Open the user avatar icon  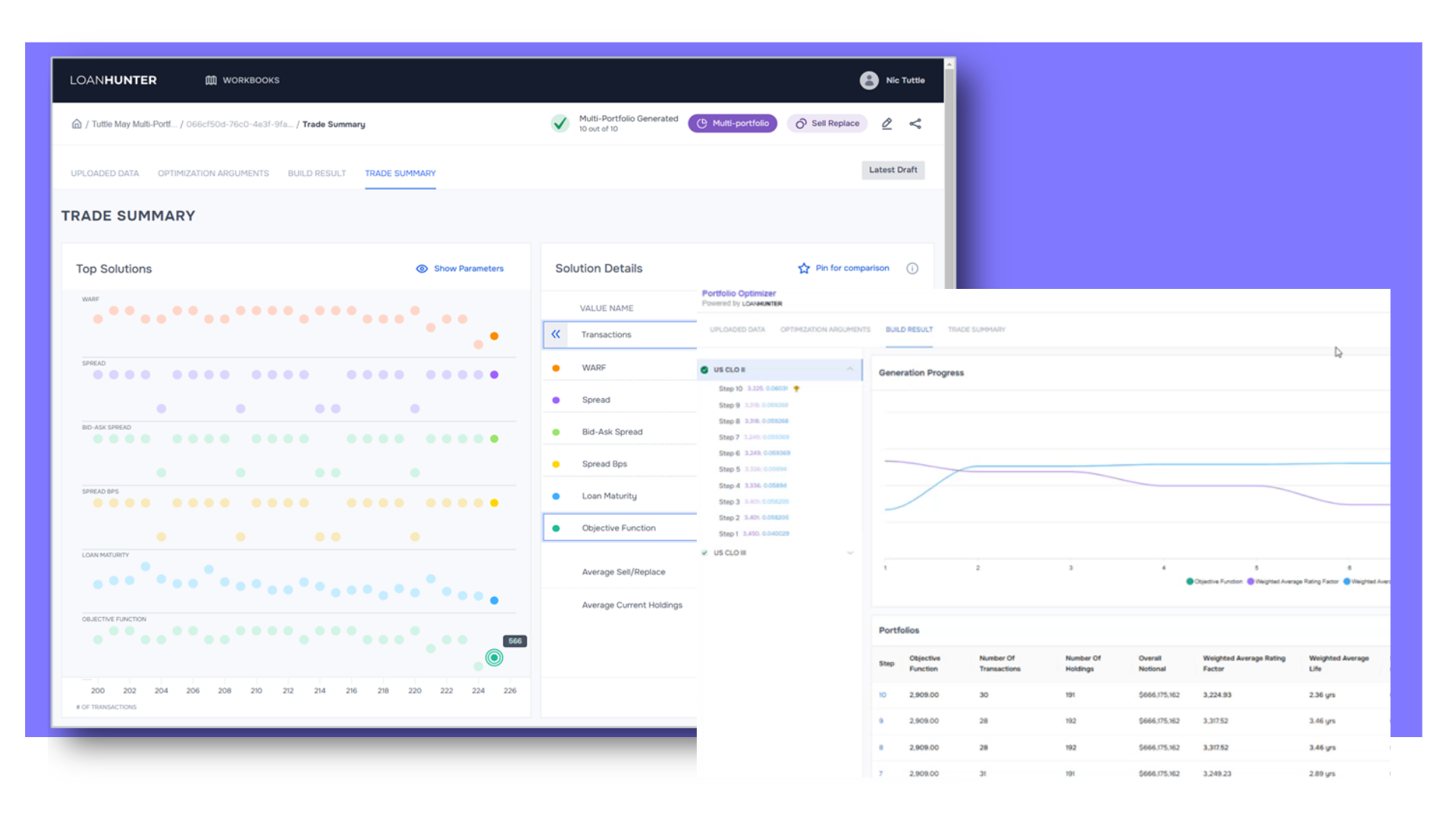[x=869, y=80]
